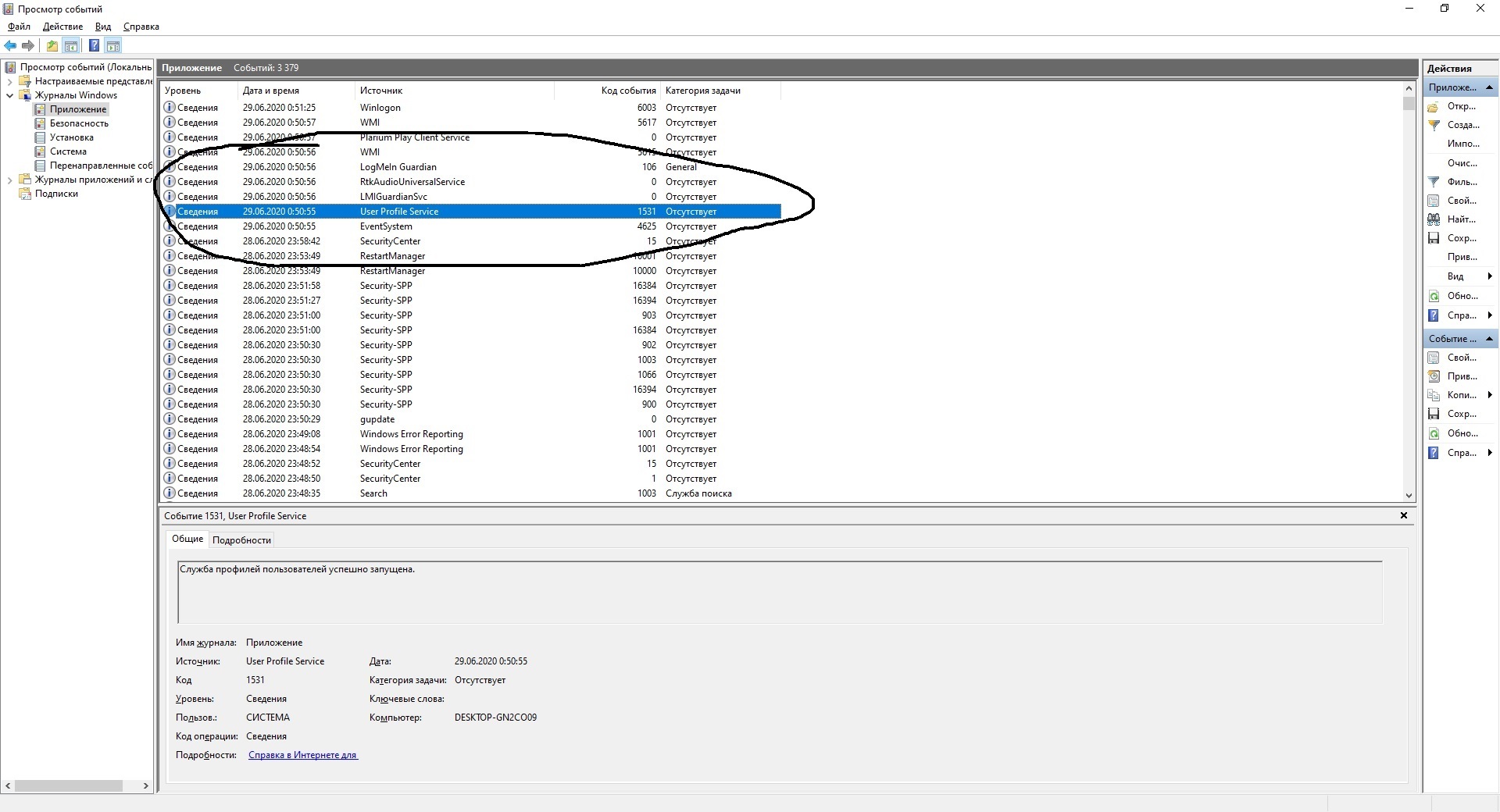Click the Просмотр событий root node icon

tap(10, 67)
